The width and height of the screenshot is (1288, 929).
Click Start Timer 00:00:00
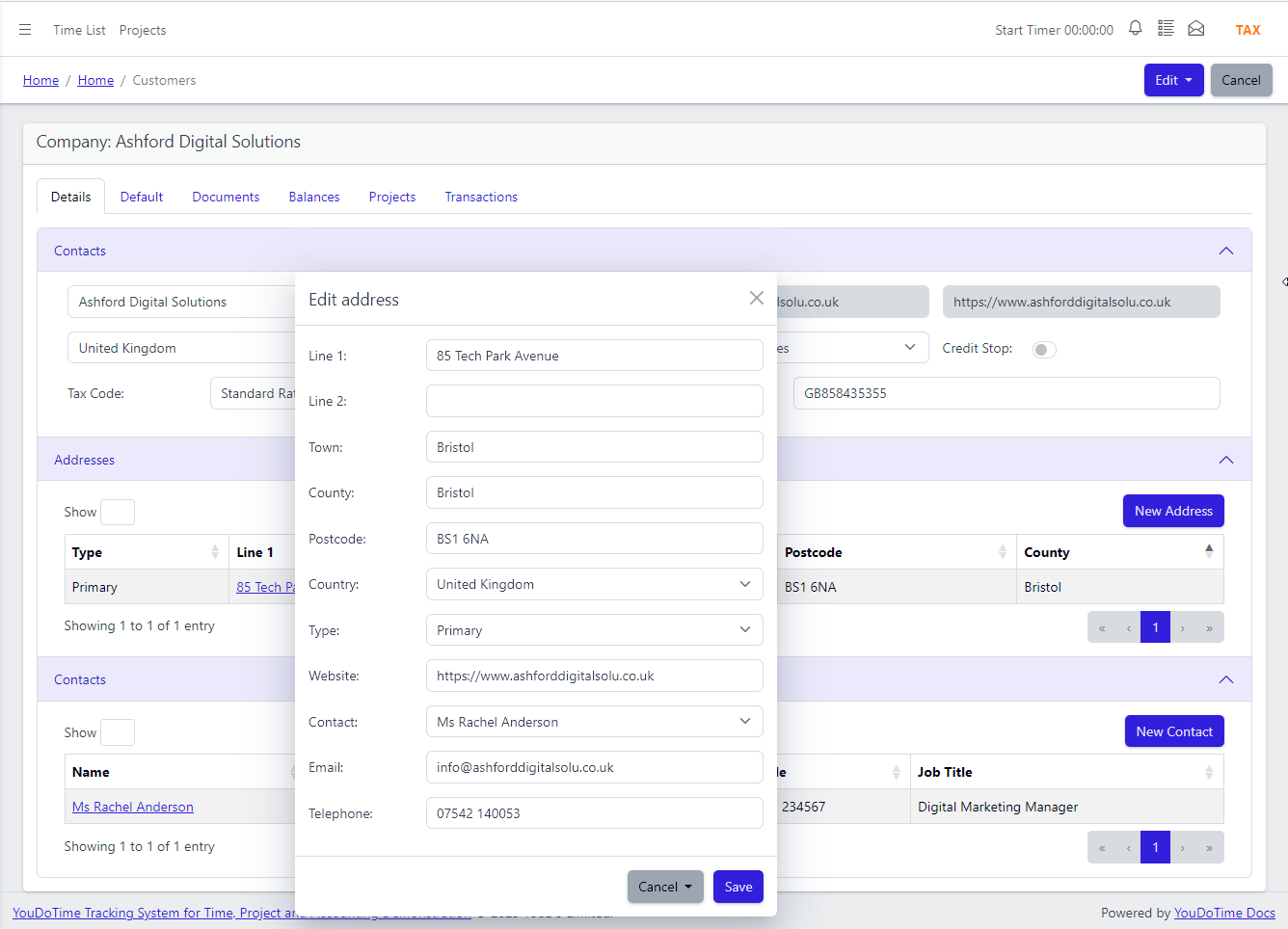1054,30
